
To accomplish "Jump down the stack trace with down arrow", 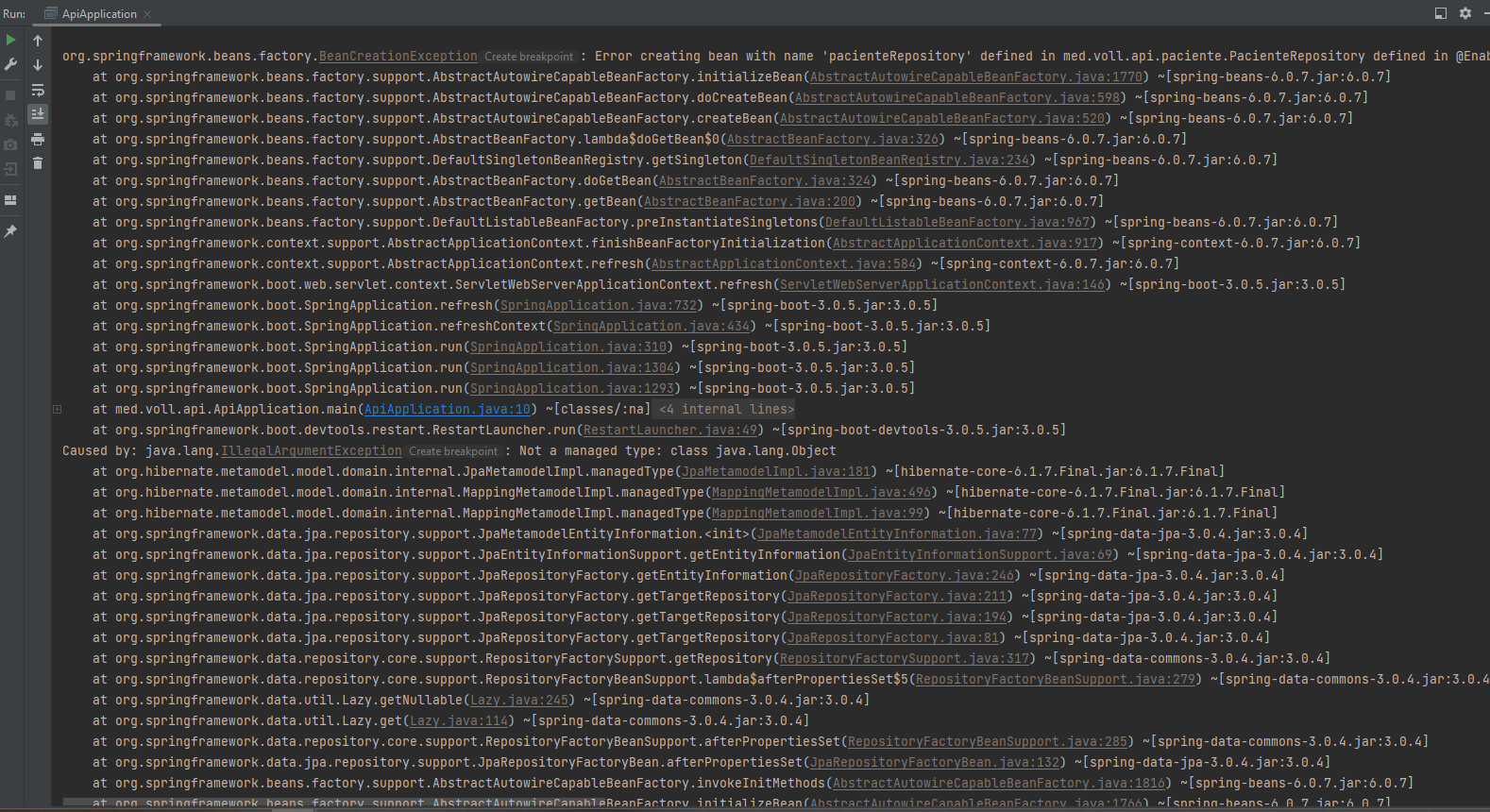I will [x=38, y=65].
